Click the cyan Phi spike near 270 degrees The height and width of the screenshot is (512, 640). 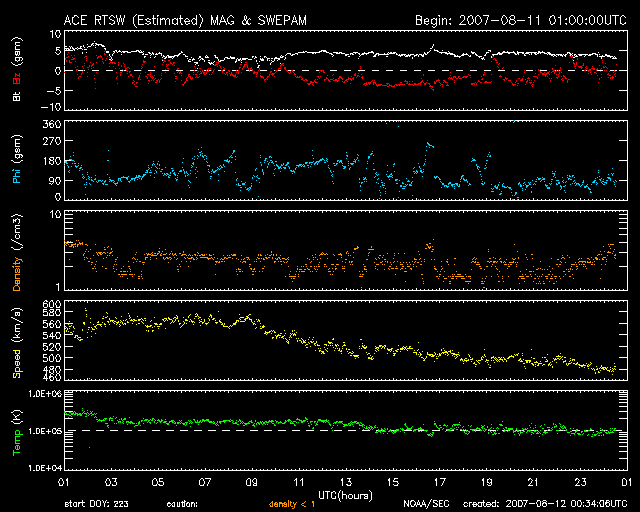[429, 144]
